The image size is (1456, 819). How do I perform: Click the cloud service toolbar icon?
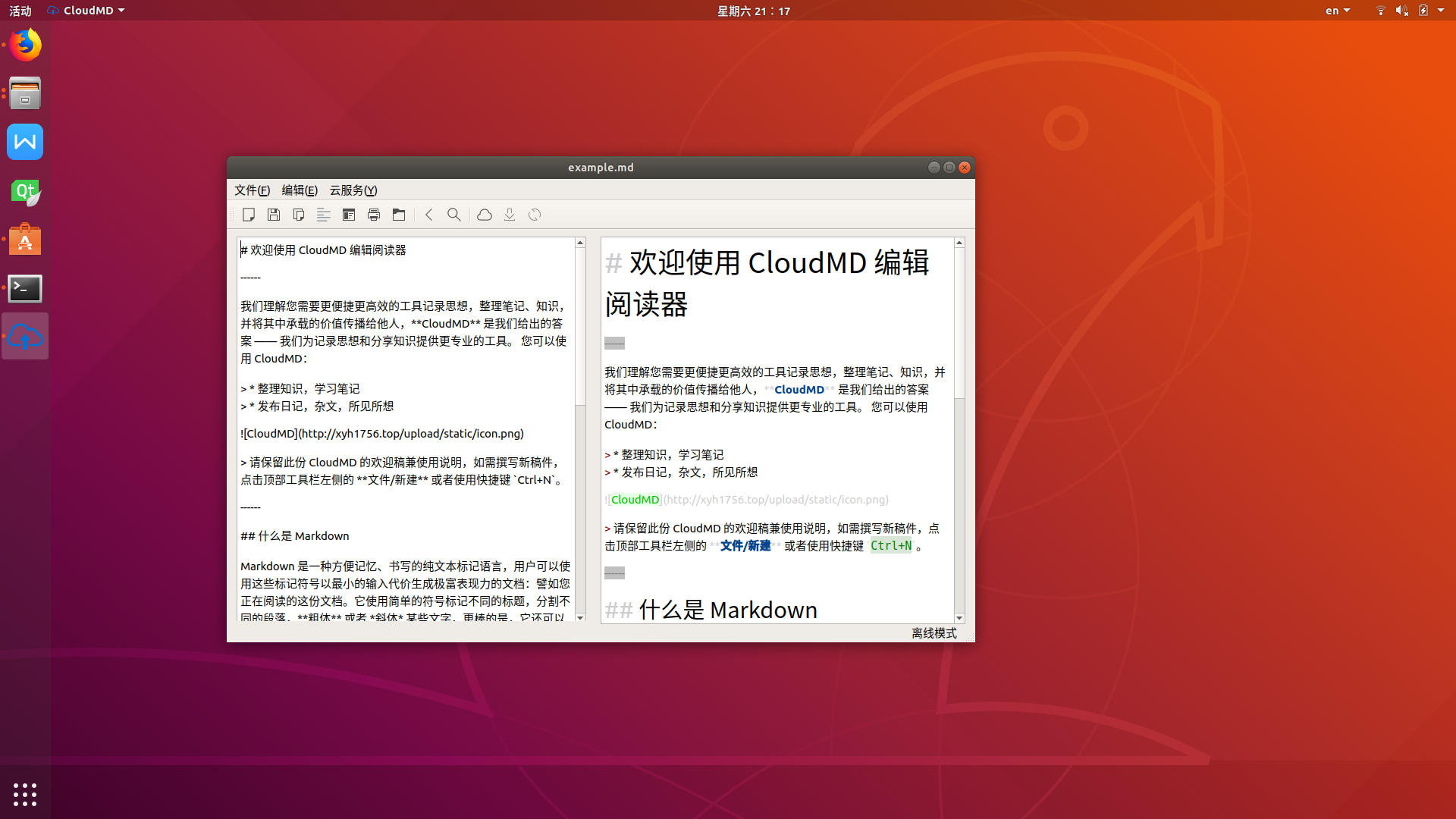coord(485,215)
